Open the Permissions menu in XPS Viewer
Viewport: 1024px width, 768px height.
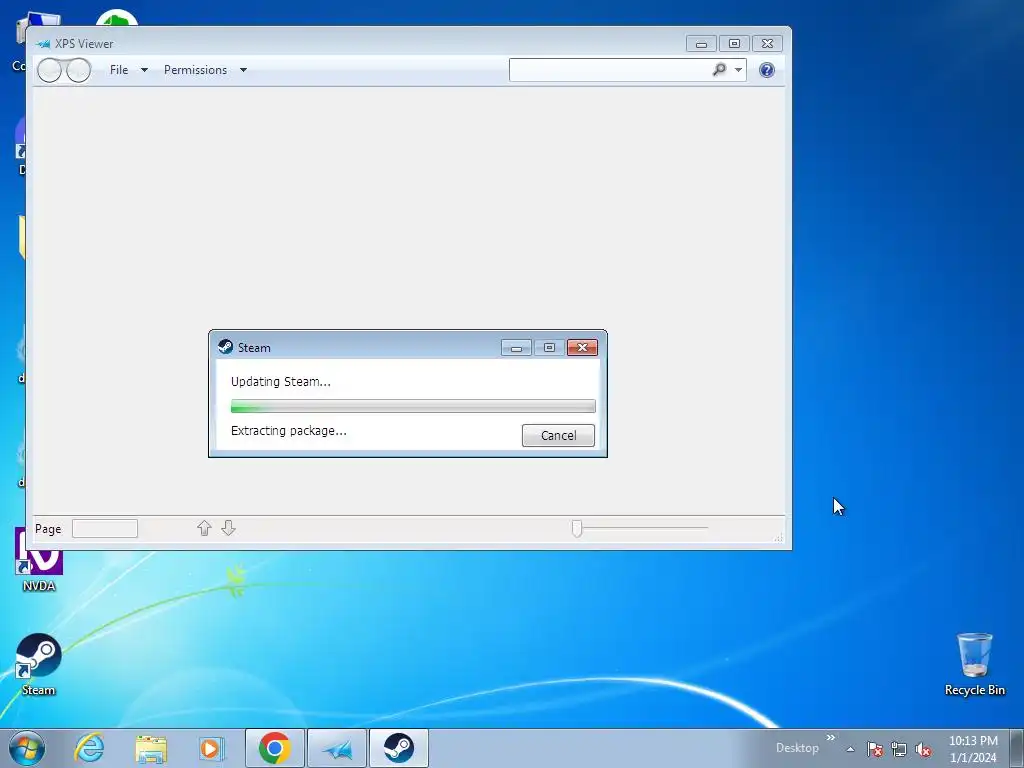point(195,70)
